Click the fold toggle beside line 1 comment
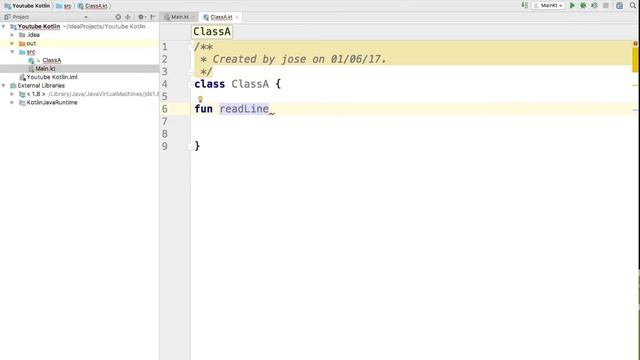This screenshot has width=640, height=360. click(190, 47)
